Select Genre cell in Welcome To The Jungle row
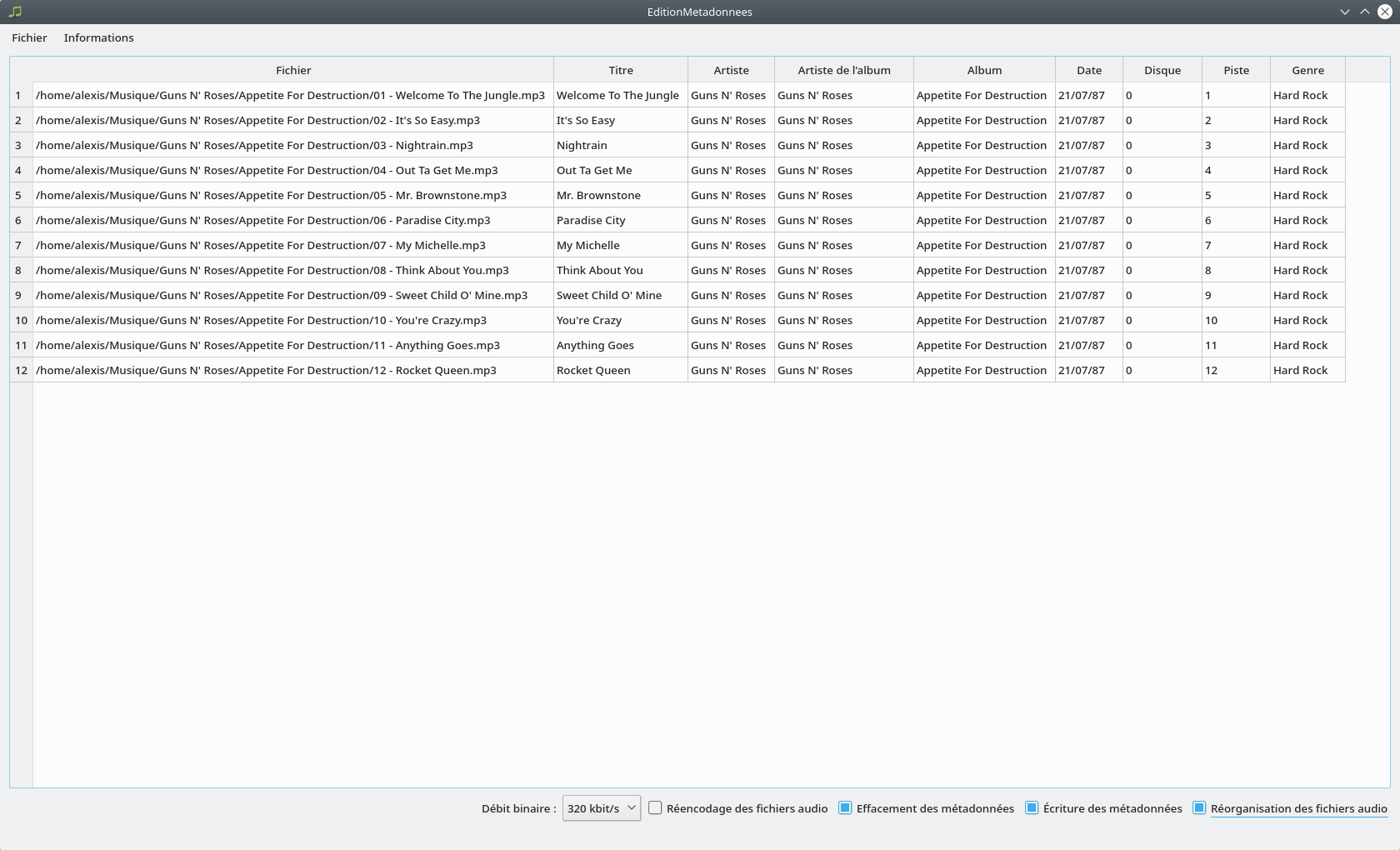Screen dimensions: 1400x850 (x=1307, y=95)
